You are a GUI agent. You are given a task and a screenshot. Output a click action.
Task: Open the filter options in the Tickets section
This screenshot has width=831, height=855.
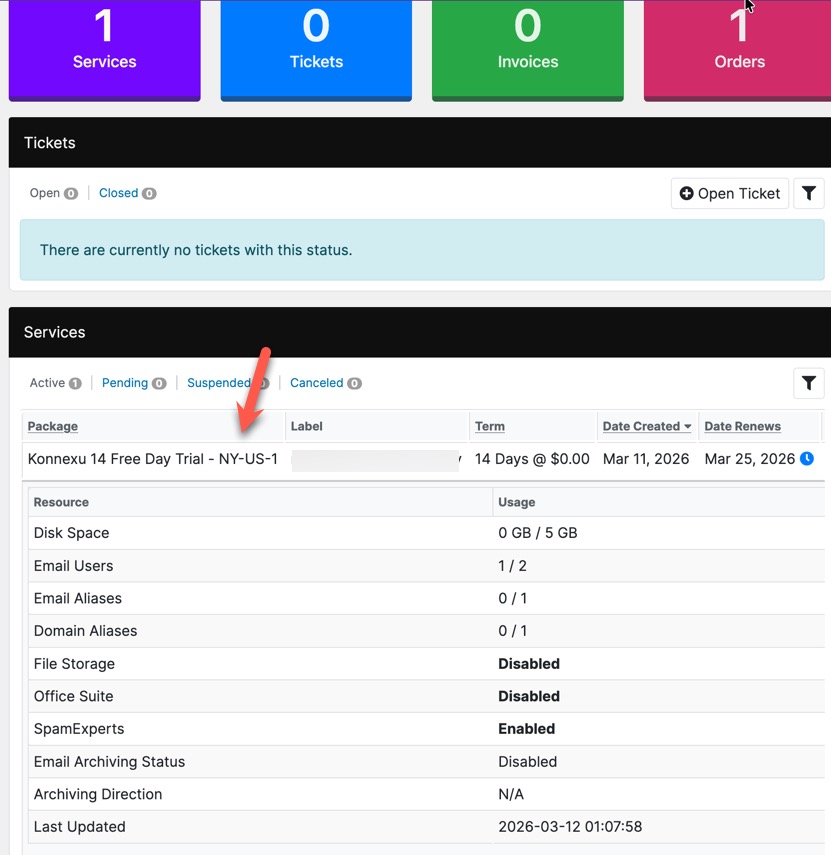[x=809, y=193]
